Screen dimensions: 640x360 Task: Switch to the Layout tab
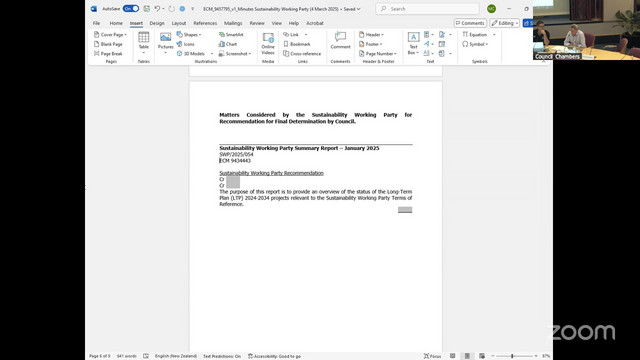pyautogui.click(x=178, y=23)
